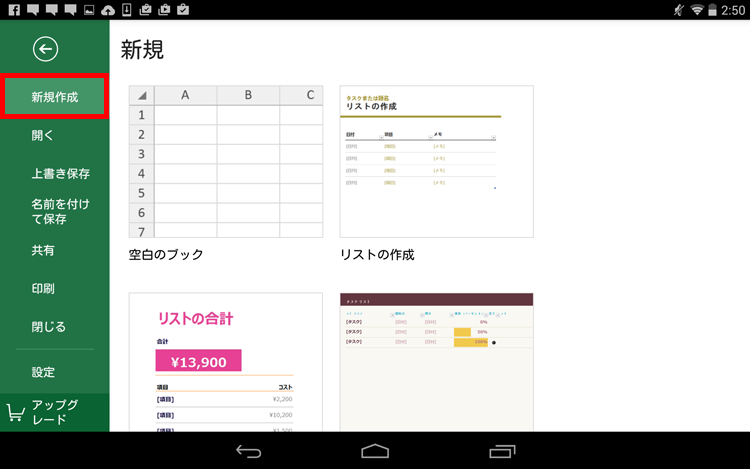Tap the Android back navigation button
Viewport: 750px width, 469px height.
click(249, 451)
